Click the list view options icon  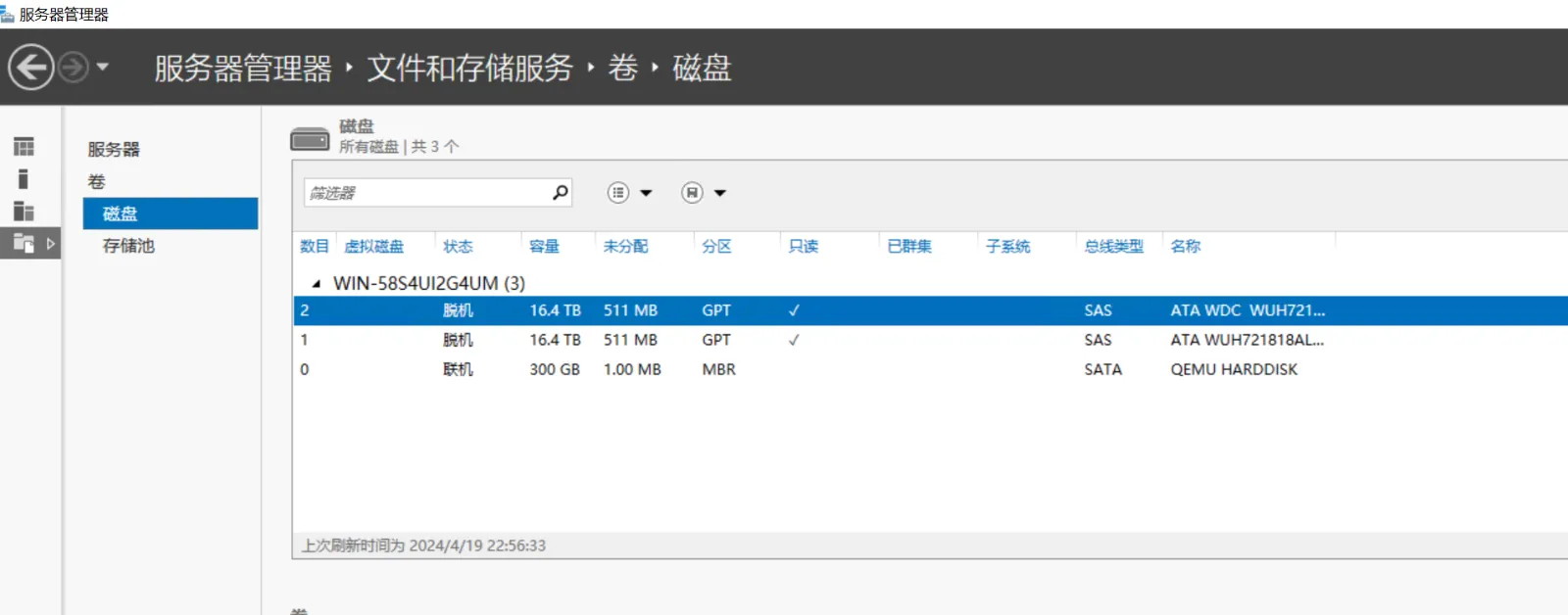pos(618,193)
